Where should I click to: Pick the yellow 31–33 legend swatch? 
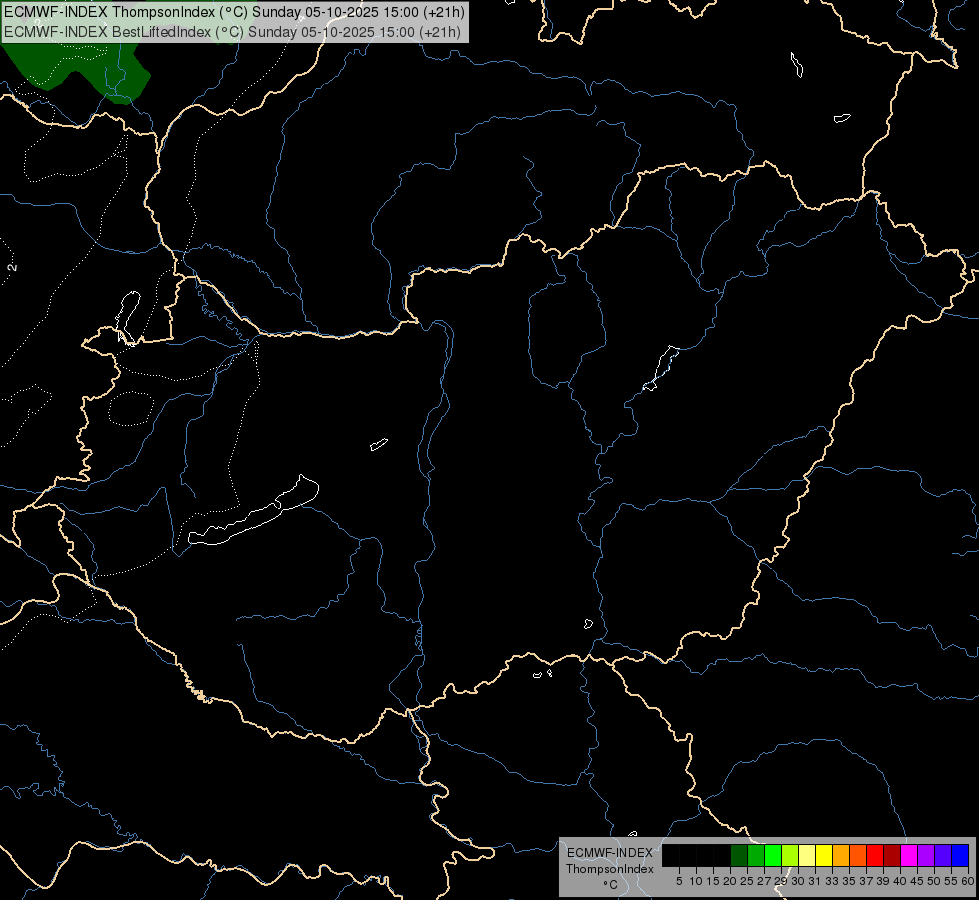(x=824, y=855)
